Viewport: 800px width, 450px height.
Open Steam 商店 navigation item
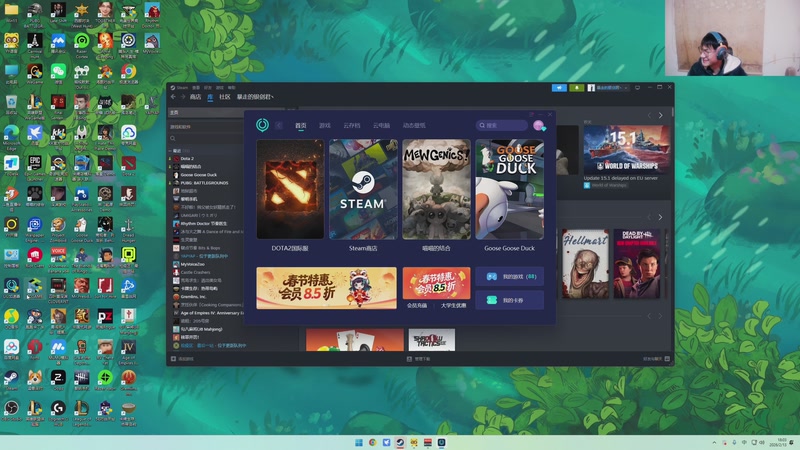(x=195, y=97)
